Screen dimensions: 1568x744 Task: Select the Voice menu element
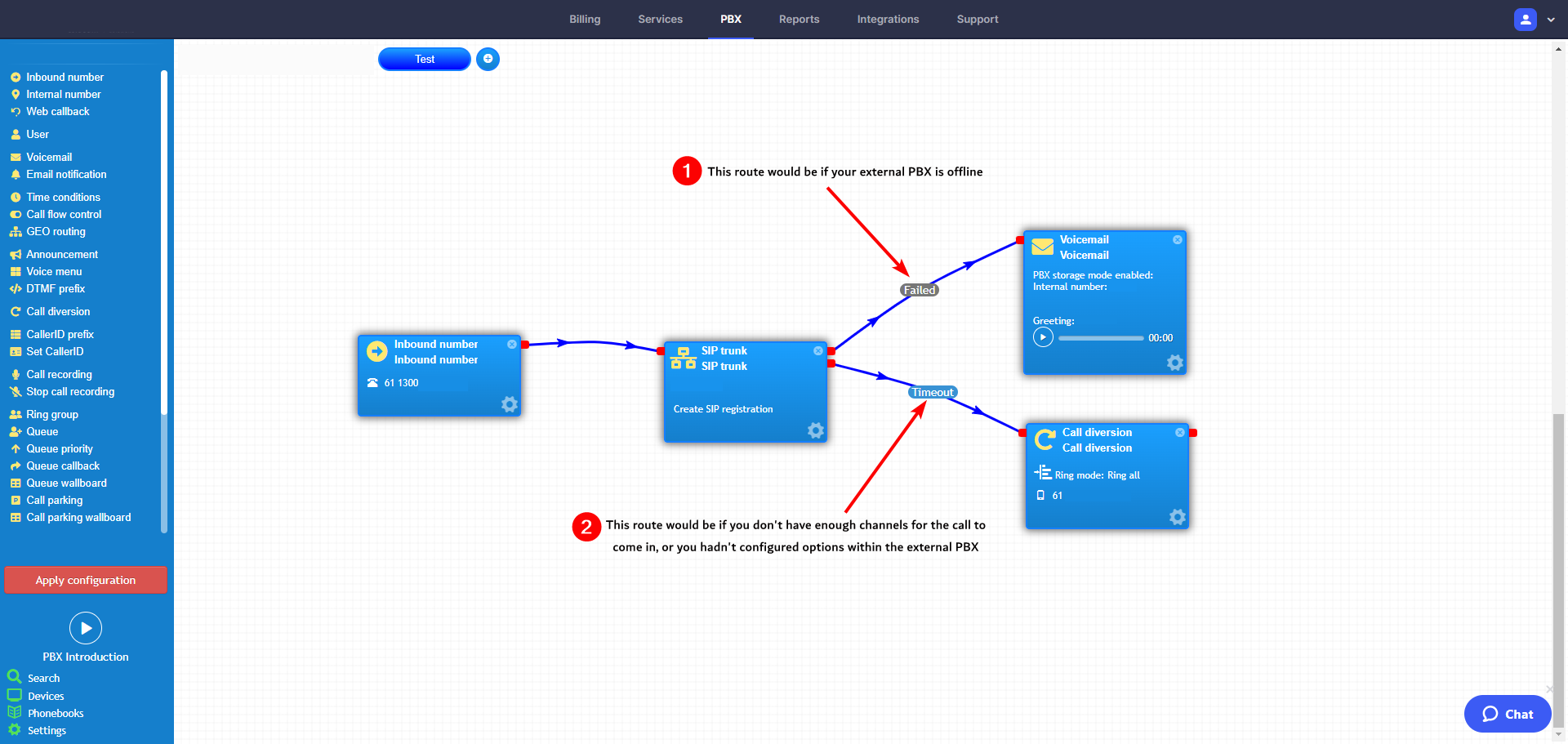tap(55, 271)
